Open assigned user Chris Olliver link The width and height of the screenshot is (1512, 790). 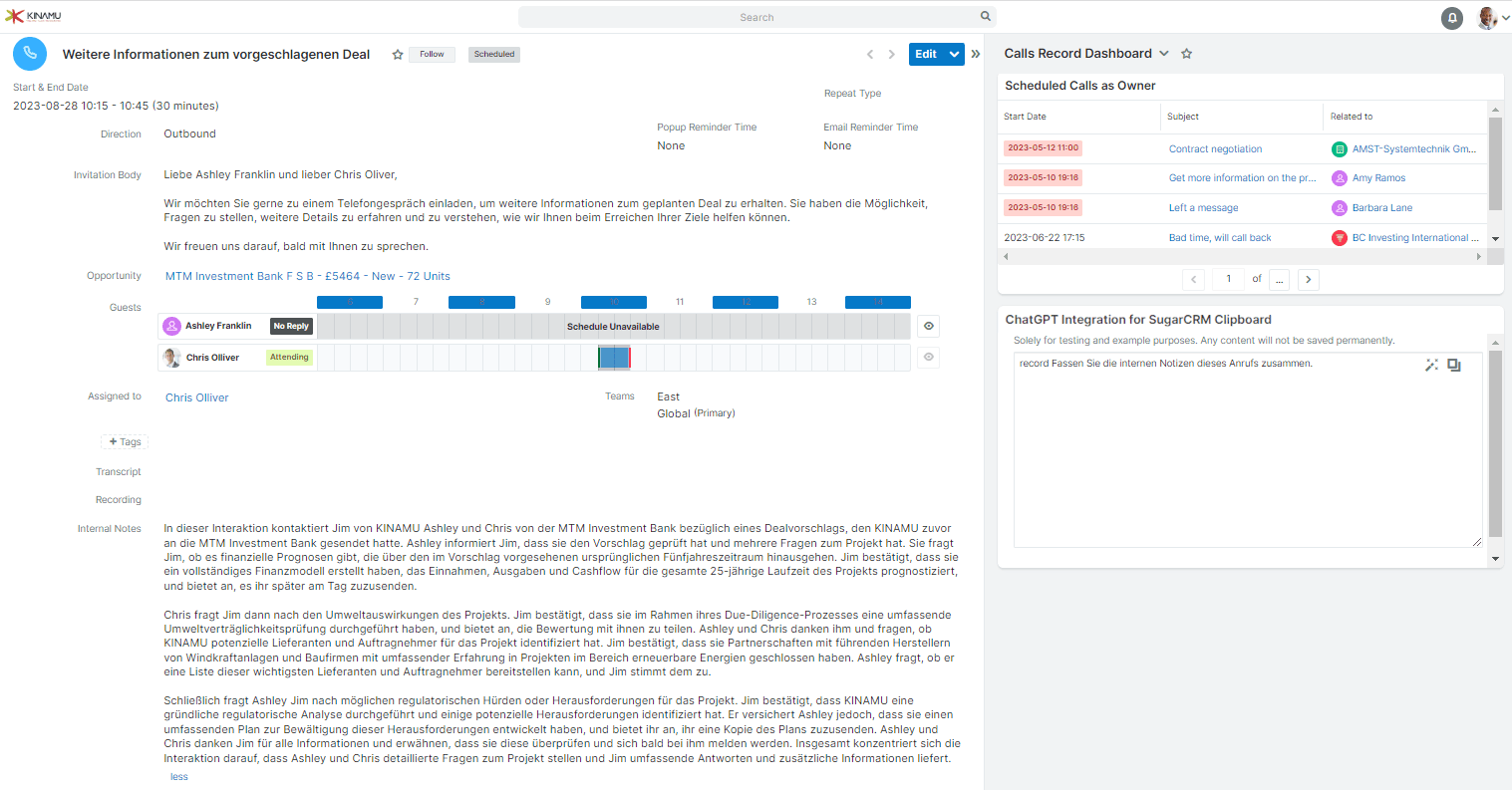pos(197,397)
